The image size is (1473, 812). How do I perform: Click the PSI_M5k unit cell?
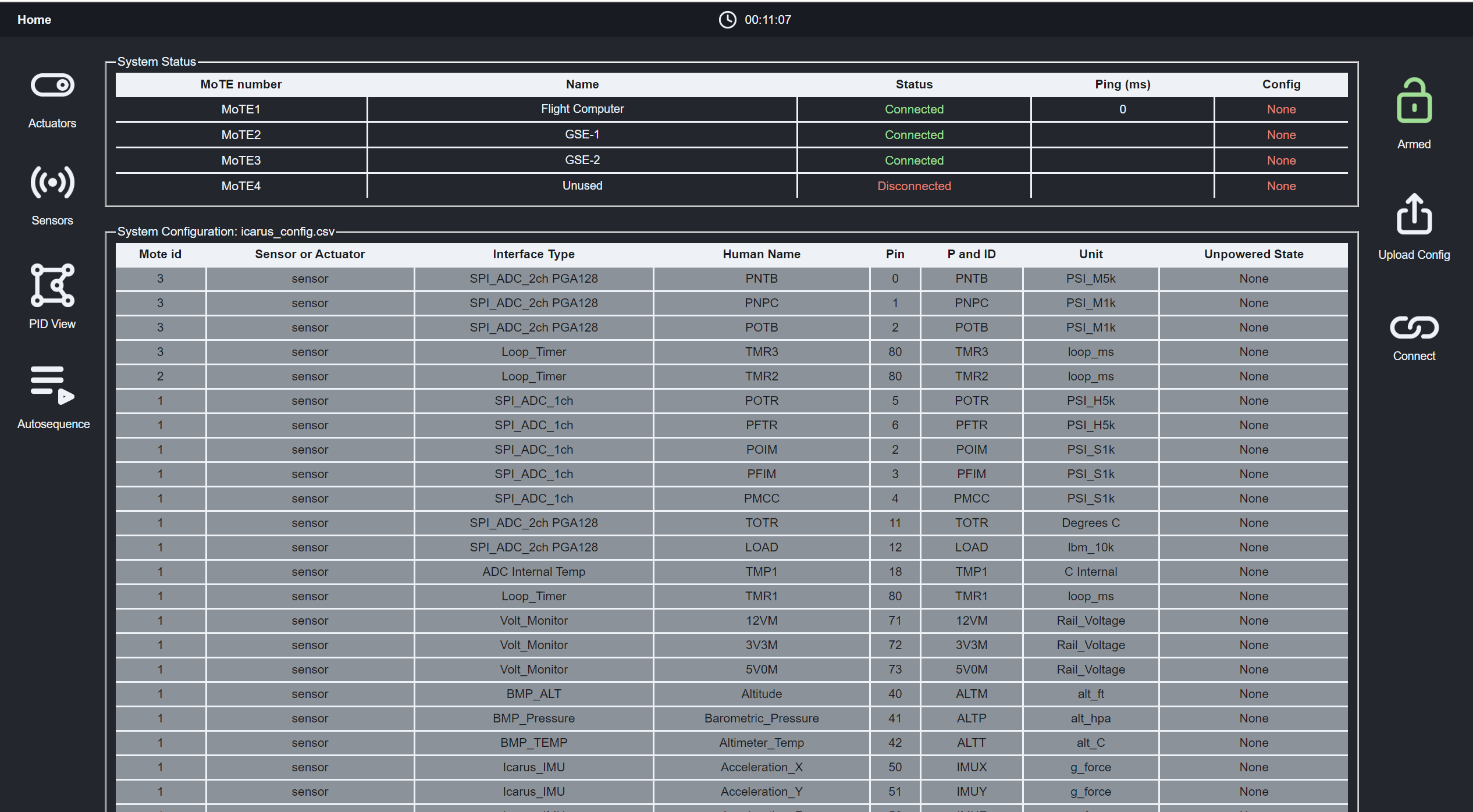1091,279
